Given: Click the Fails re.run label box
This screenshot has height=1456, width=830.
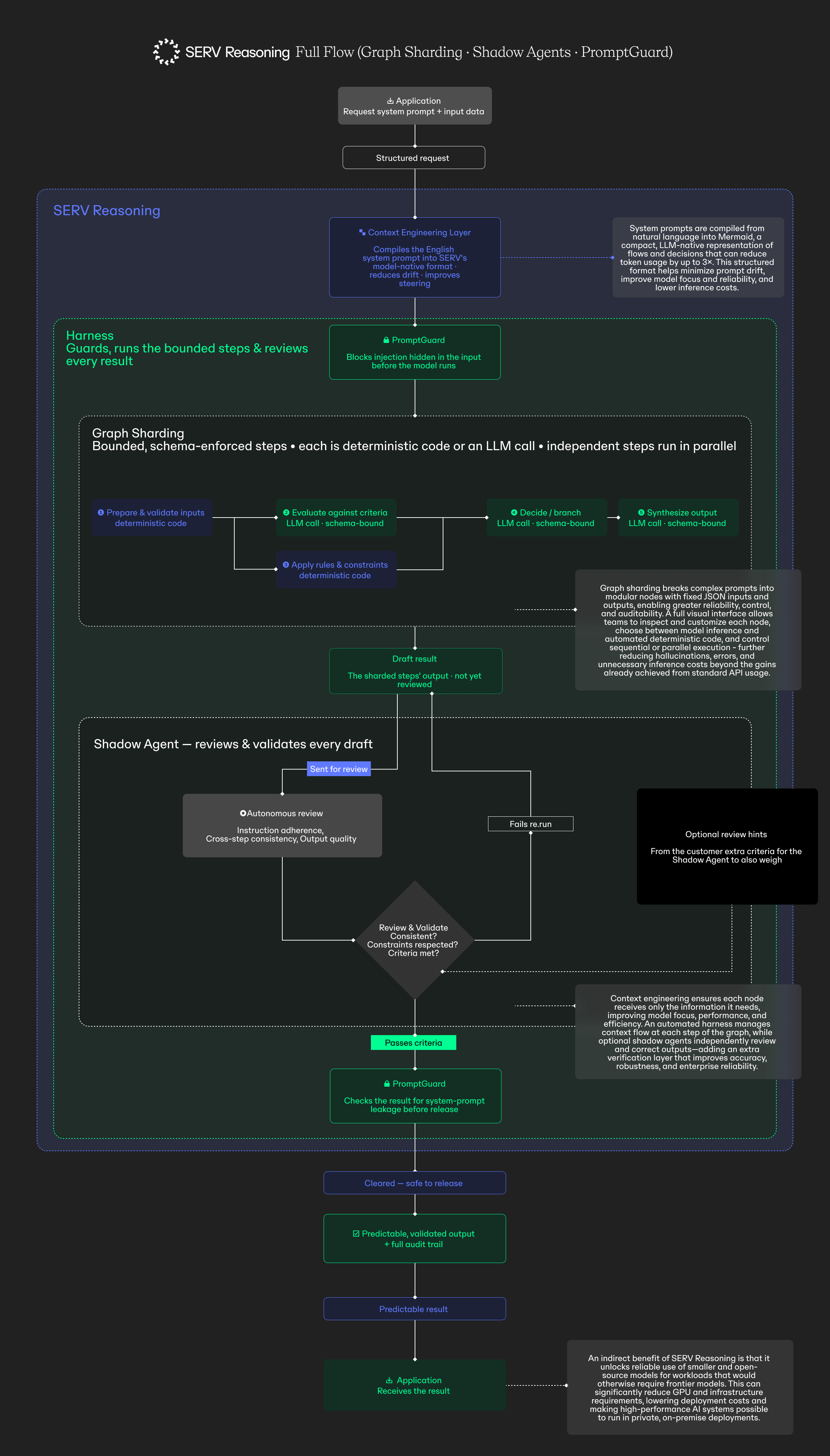Looking at the screenshot, I should (531, 824).
